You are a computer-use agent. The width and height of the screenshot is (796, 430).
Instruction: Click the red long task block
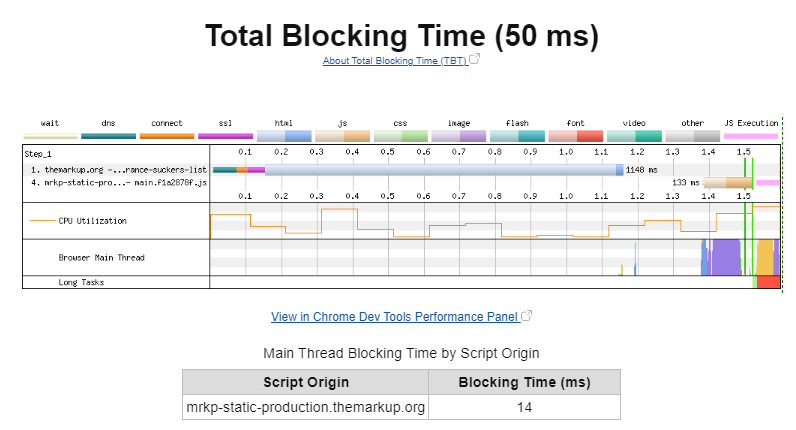768,282
